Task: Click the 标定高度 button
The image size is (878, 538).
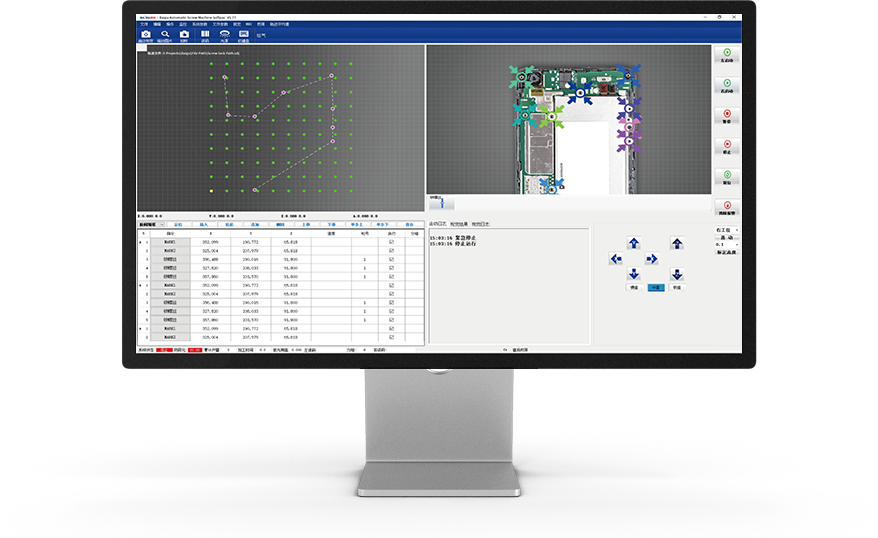Action: 727,254
